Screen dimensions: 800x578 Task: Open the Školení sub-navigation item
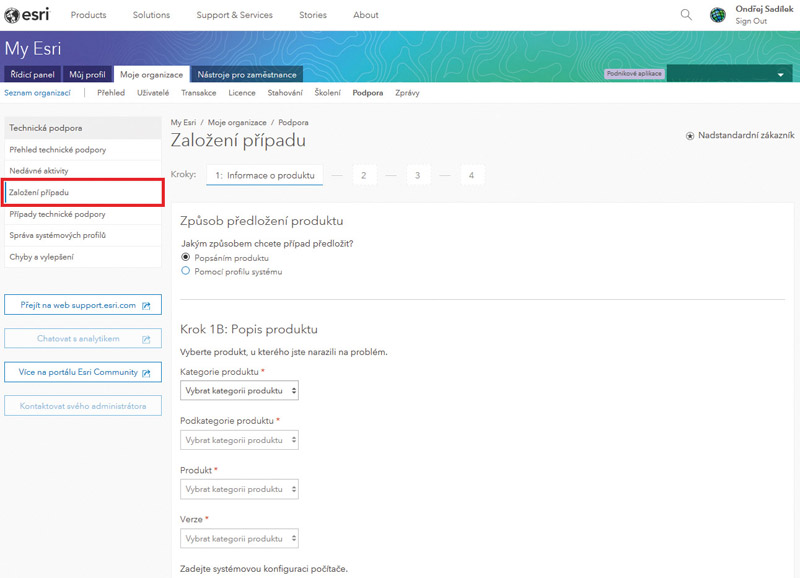click(328, 93)
